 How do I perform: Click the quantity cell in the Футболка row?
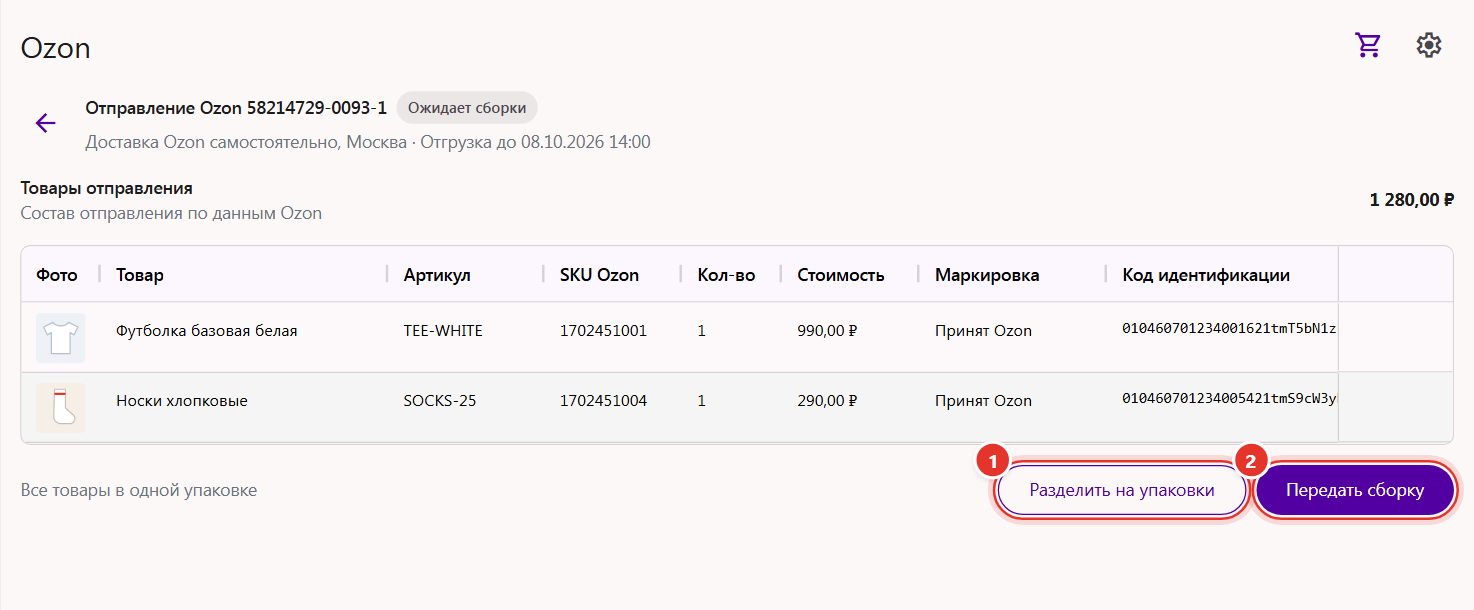[702, 331]
